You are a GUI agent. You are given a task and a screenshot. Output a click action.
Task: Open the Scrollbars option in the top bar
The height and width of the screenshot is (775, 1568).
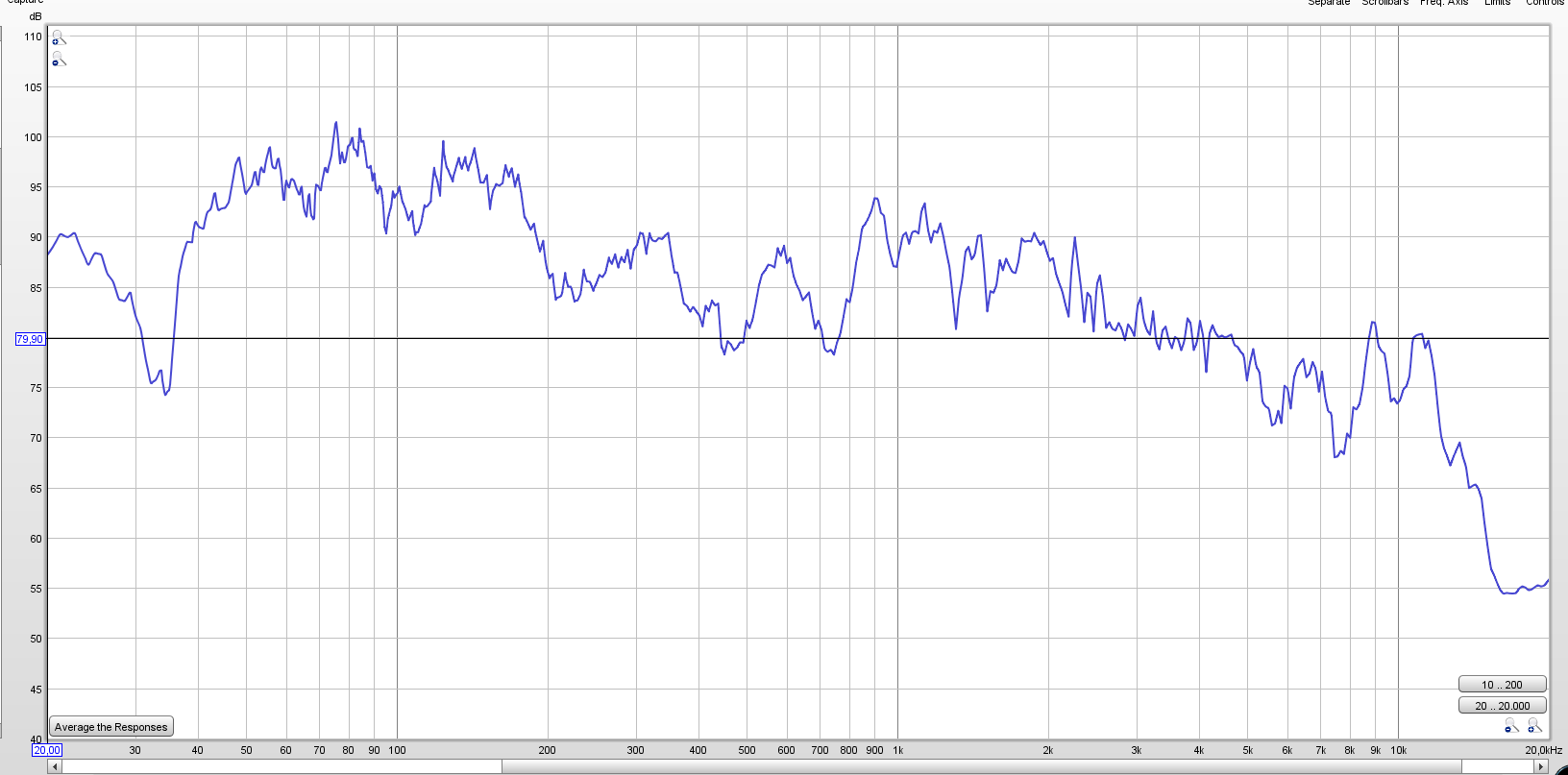click(x=1384, y=3)
